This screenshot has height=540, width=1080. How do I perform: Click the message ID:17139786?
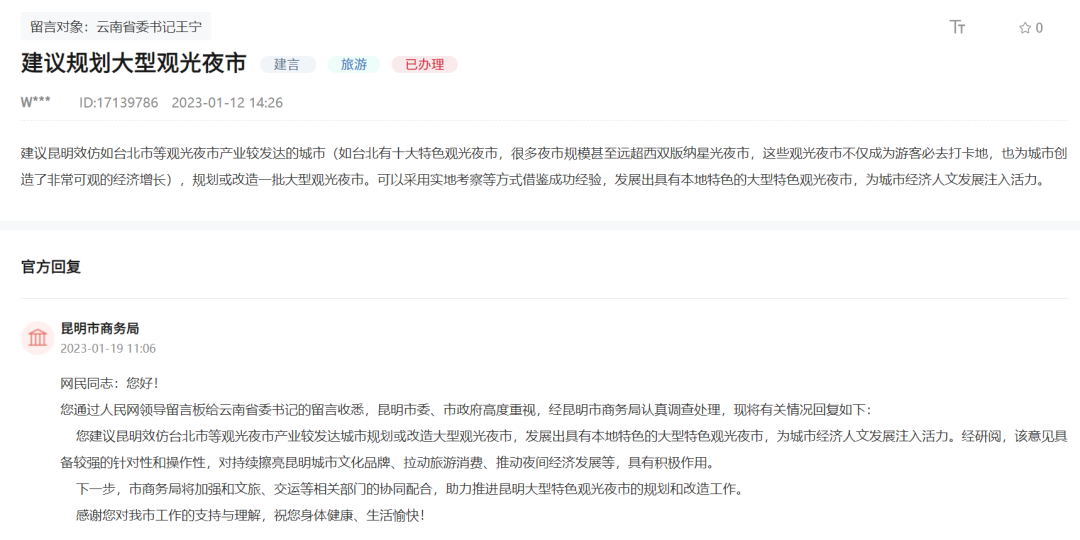coord(118,103)
